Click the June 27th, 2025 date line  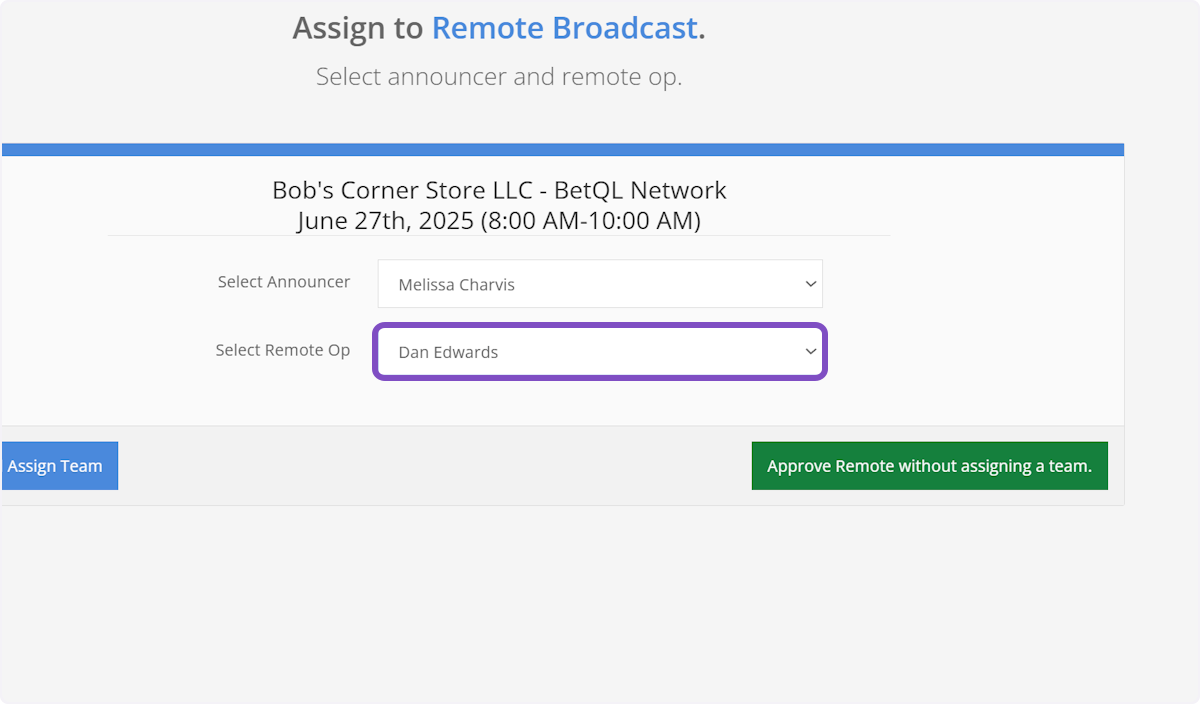pyautogui.click(x=385, y=221)
